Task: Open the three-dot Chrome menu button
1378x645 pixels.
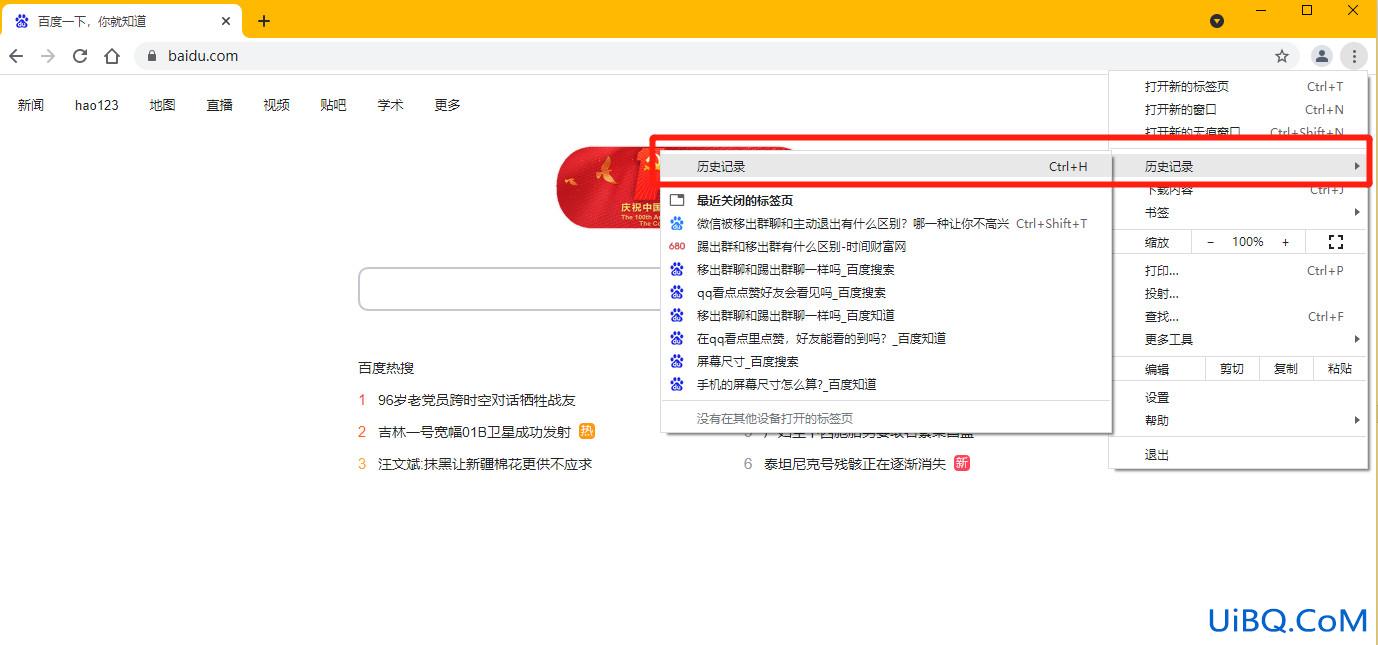Action: 1353,56
